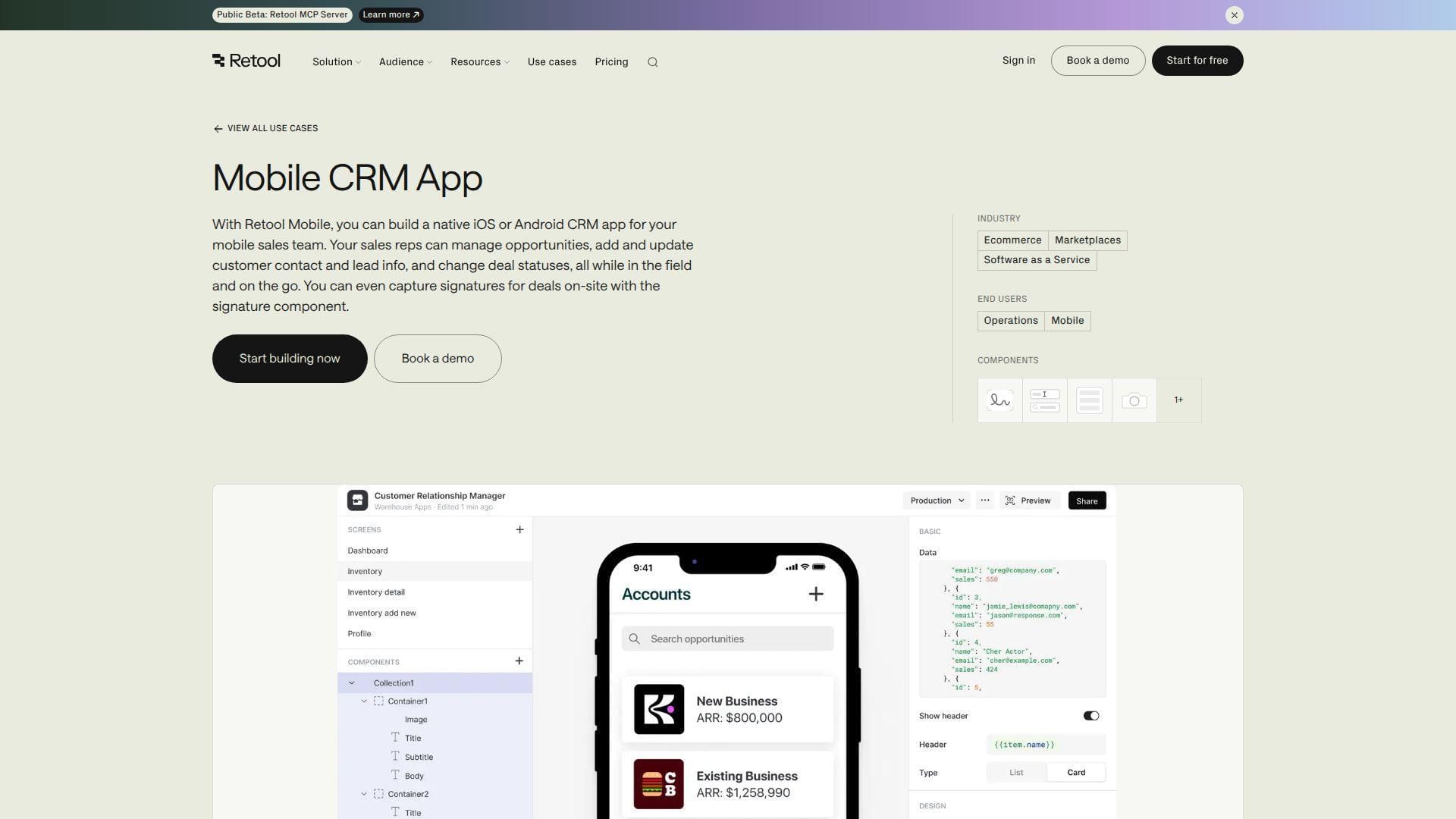
Task: Show the 1+ more components tile
Action: click(x=1179, y=400)
